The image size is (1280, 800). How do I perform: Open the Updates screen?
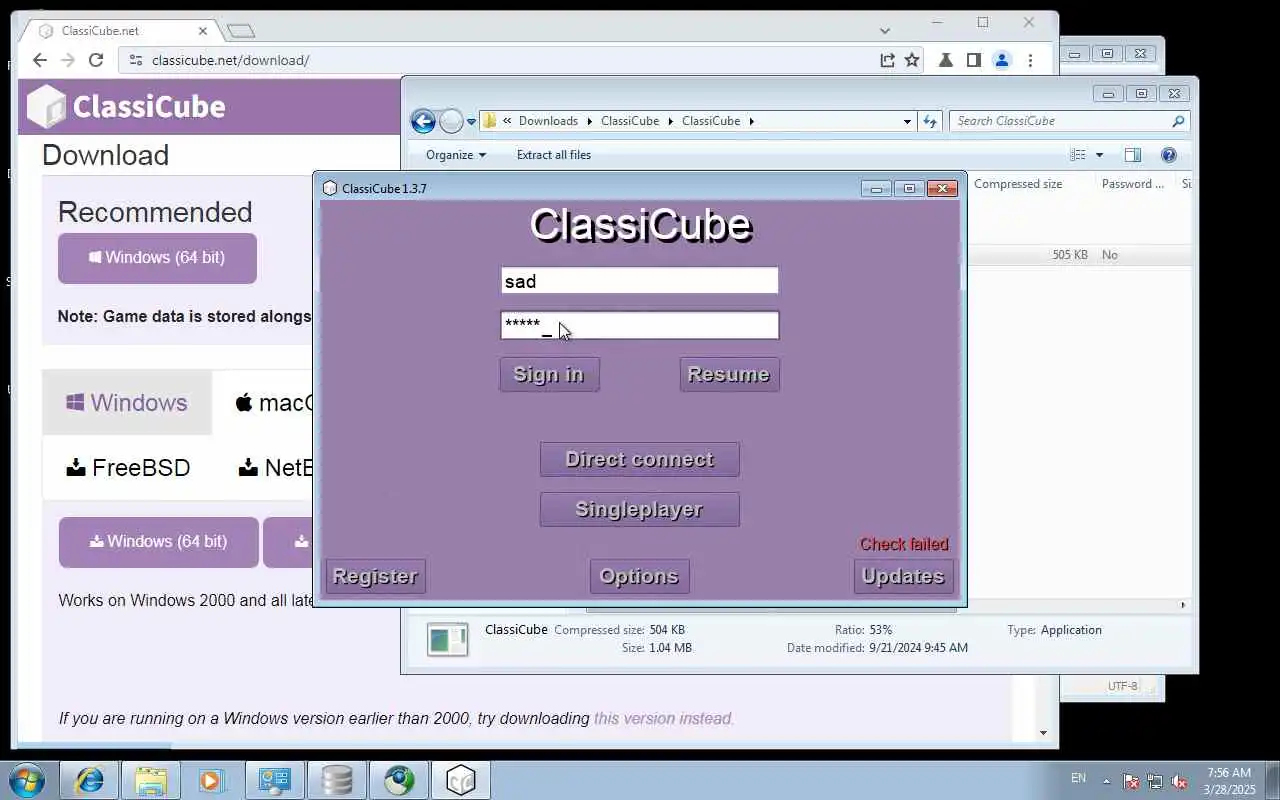pyautogui.click(x=903, y=576)
